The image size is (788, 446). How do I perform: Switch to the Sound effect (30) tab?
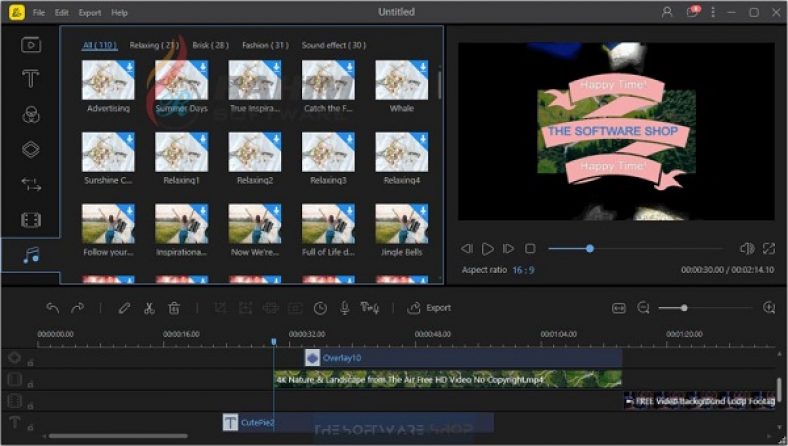point(334,45)
